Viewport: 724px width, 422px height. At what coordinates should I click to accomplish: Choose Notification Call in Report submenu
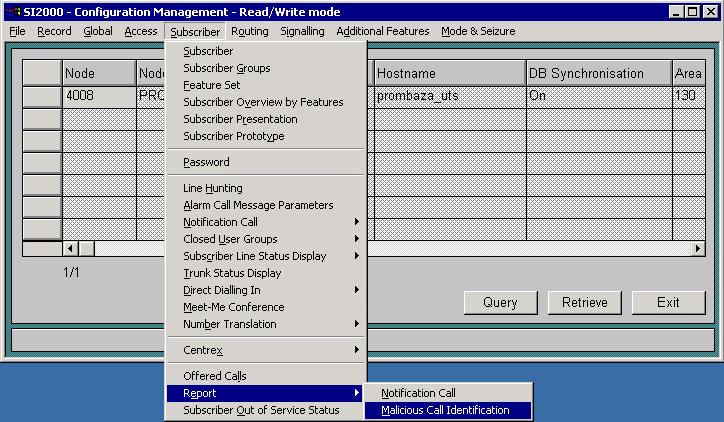pos(418,393)
